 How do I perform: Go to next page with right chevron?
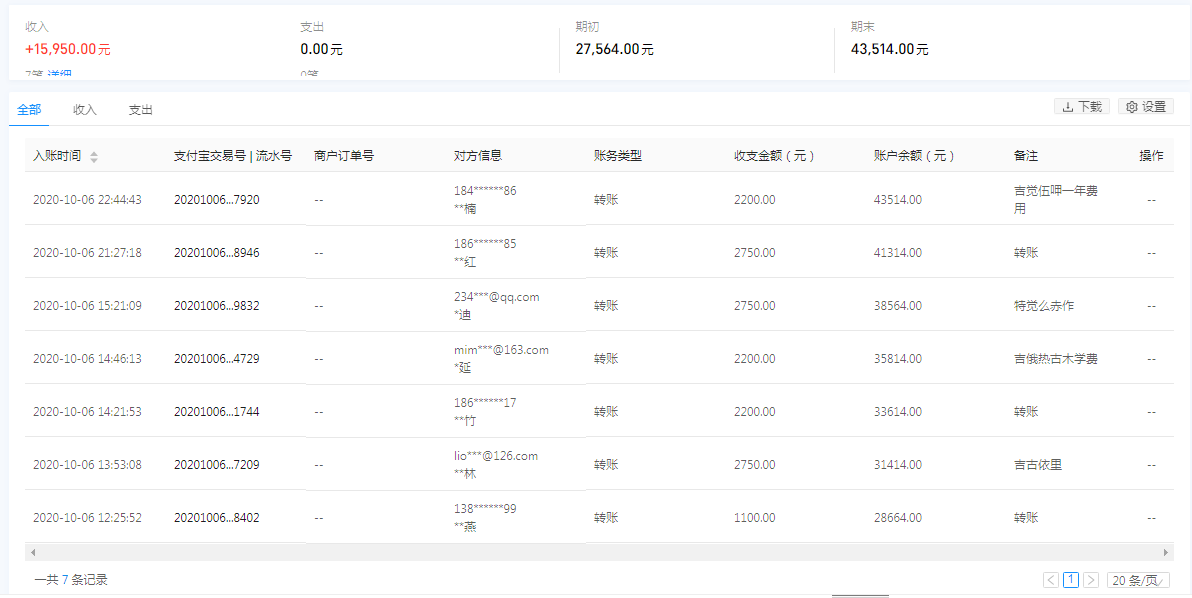tap(1091, 580)
